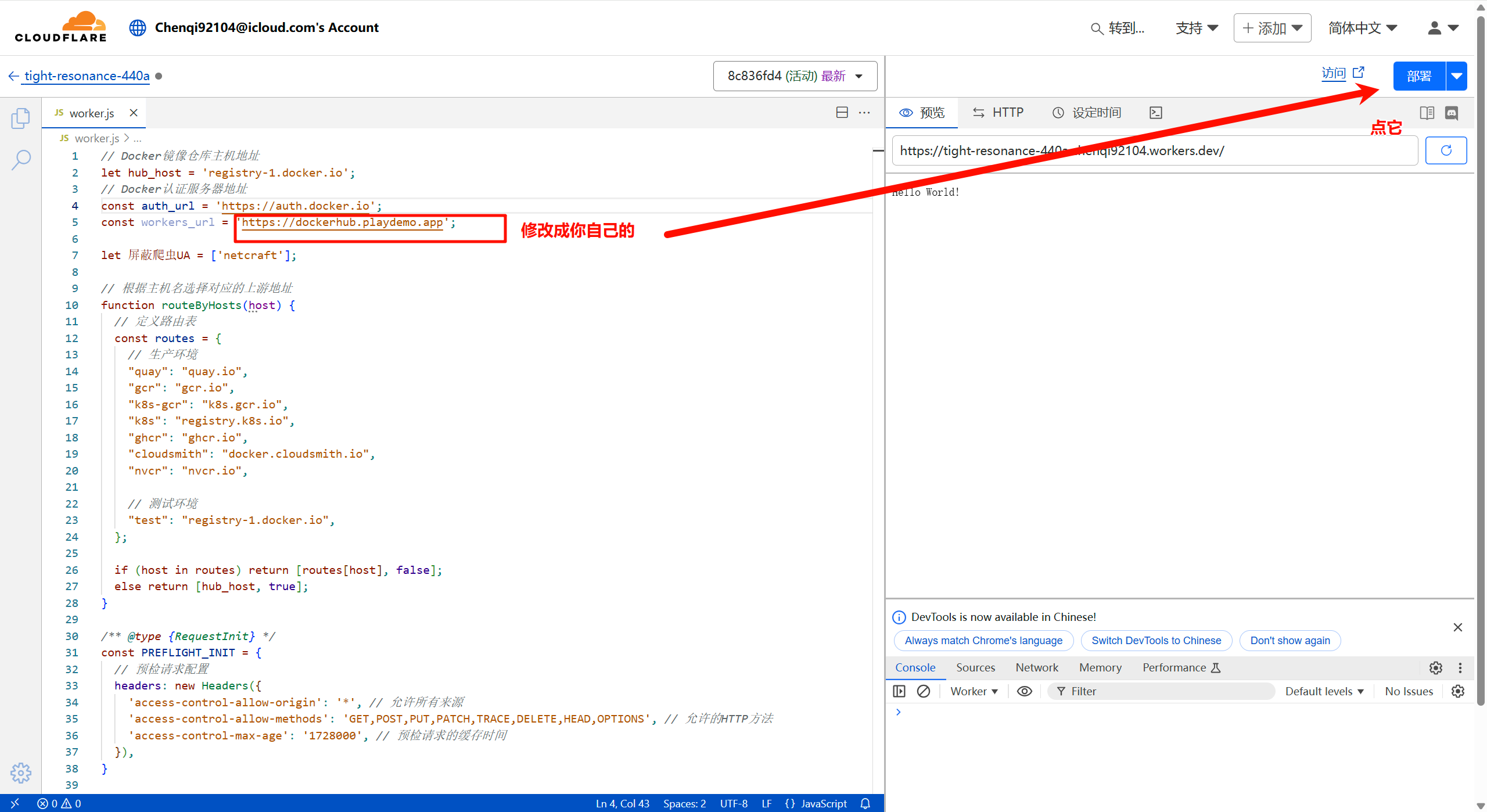Click the Spaces: 2 indentation setting

tap(685, 803)
